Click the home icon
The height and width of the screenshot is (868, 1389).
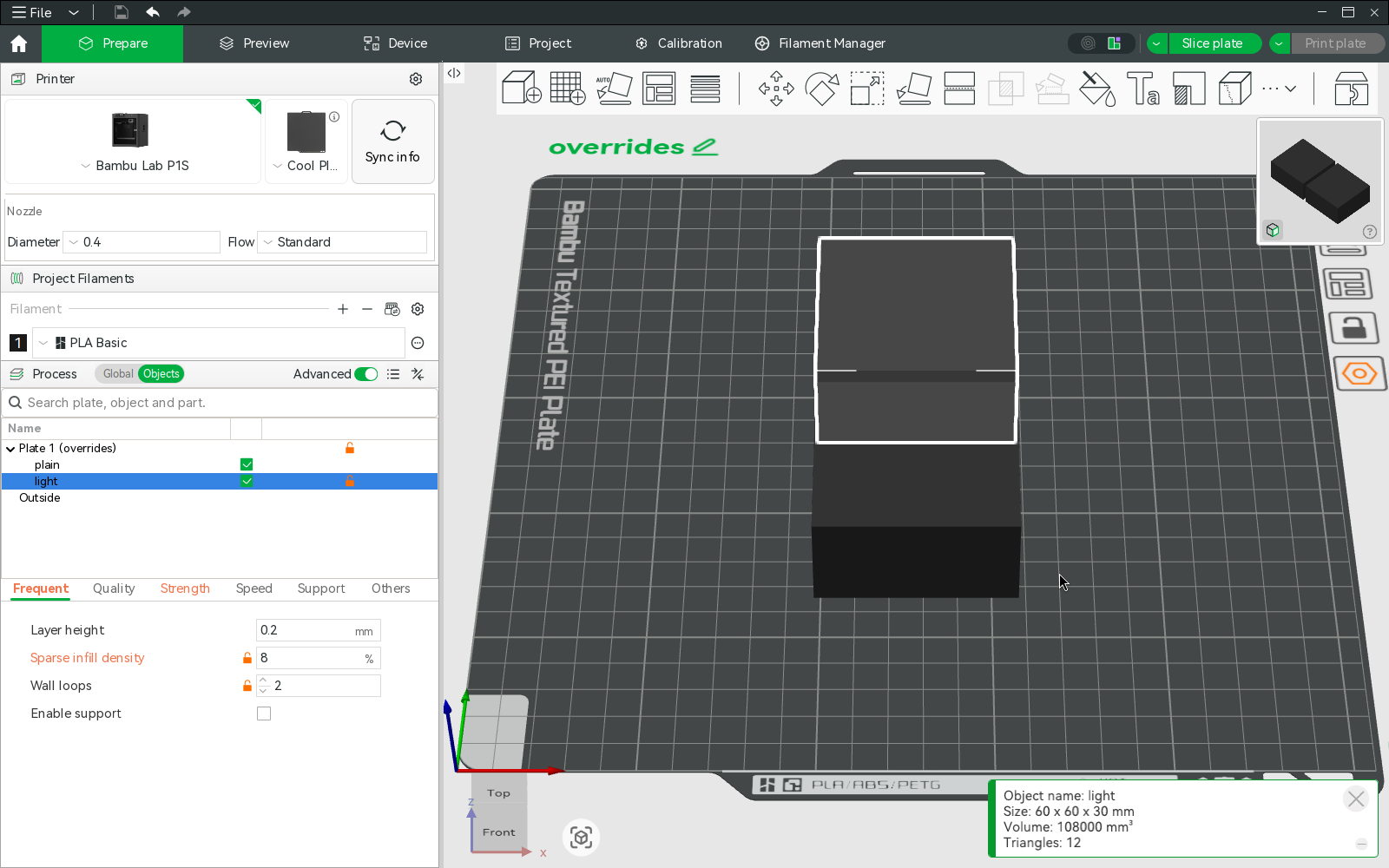pos(19,43)
